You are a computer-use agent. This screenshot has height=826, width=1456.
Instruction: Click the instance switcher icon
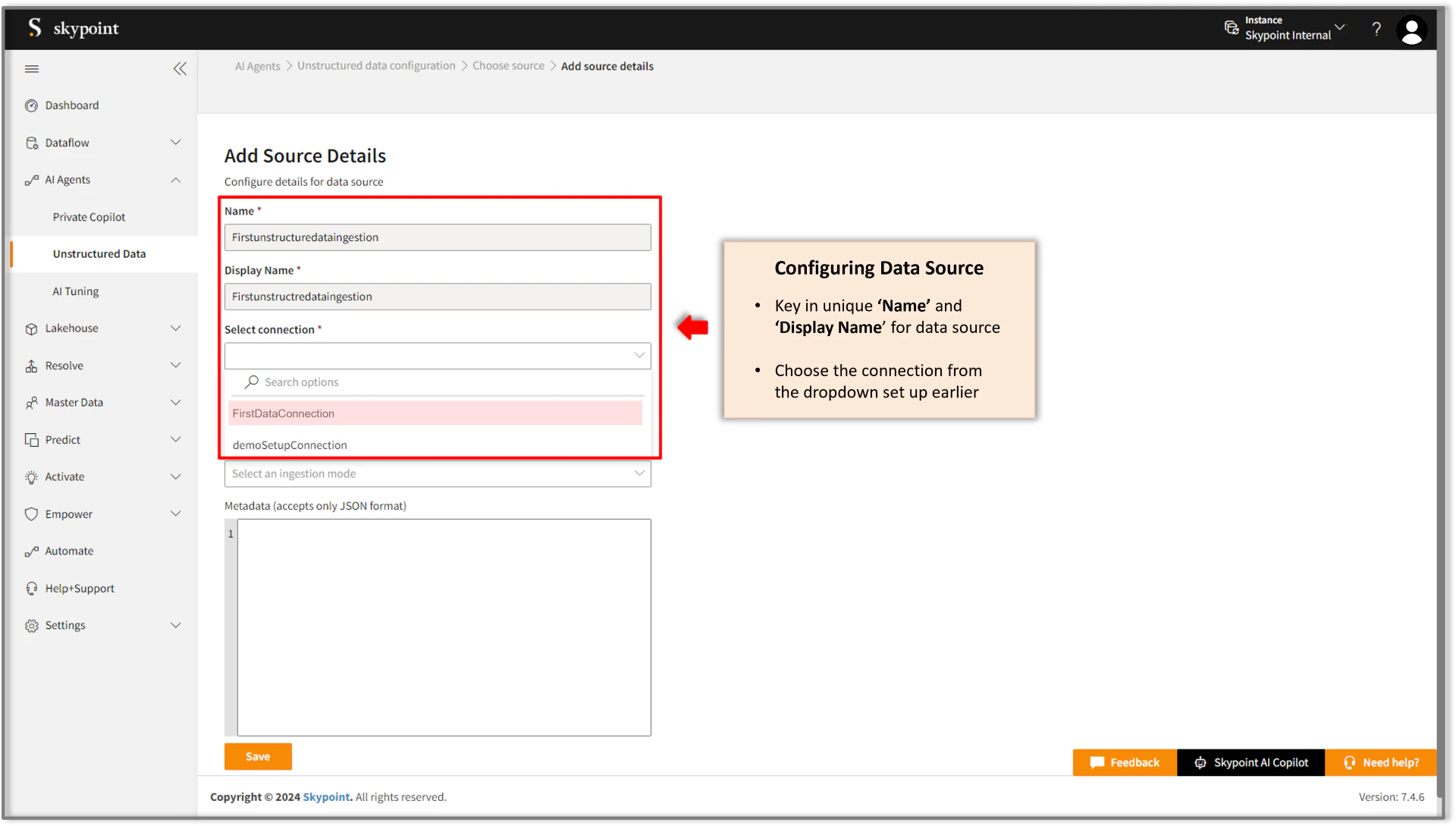pyautogui.click(x=1232, y=28)
